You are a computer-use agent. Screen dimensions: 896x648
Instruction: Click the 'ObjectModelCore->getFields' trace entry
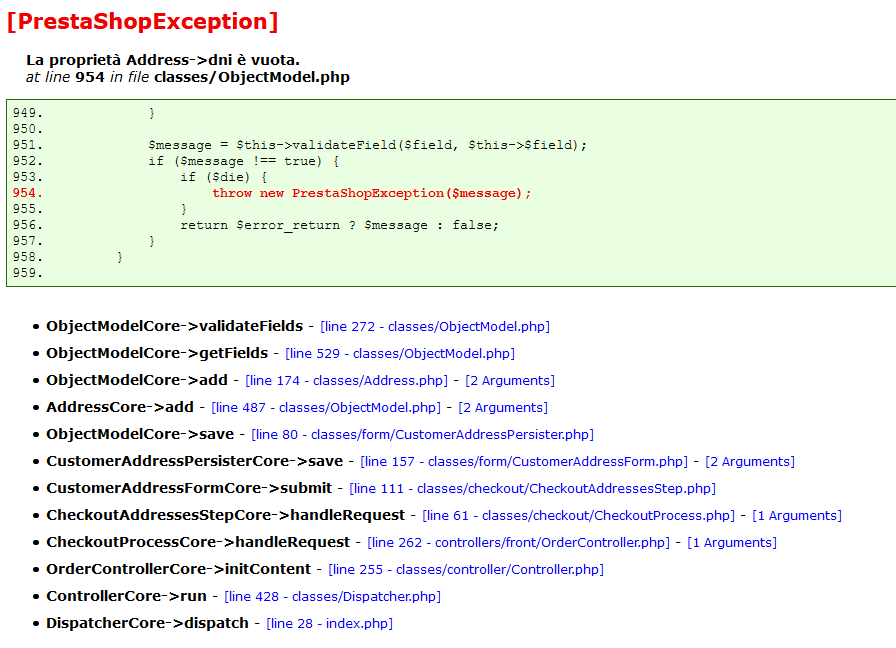pos(157,353)
